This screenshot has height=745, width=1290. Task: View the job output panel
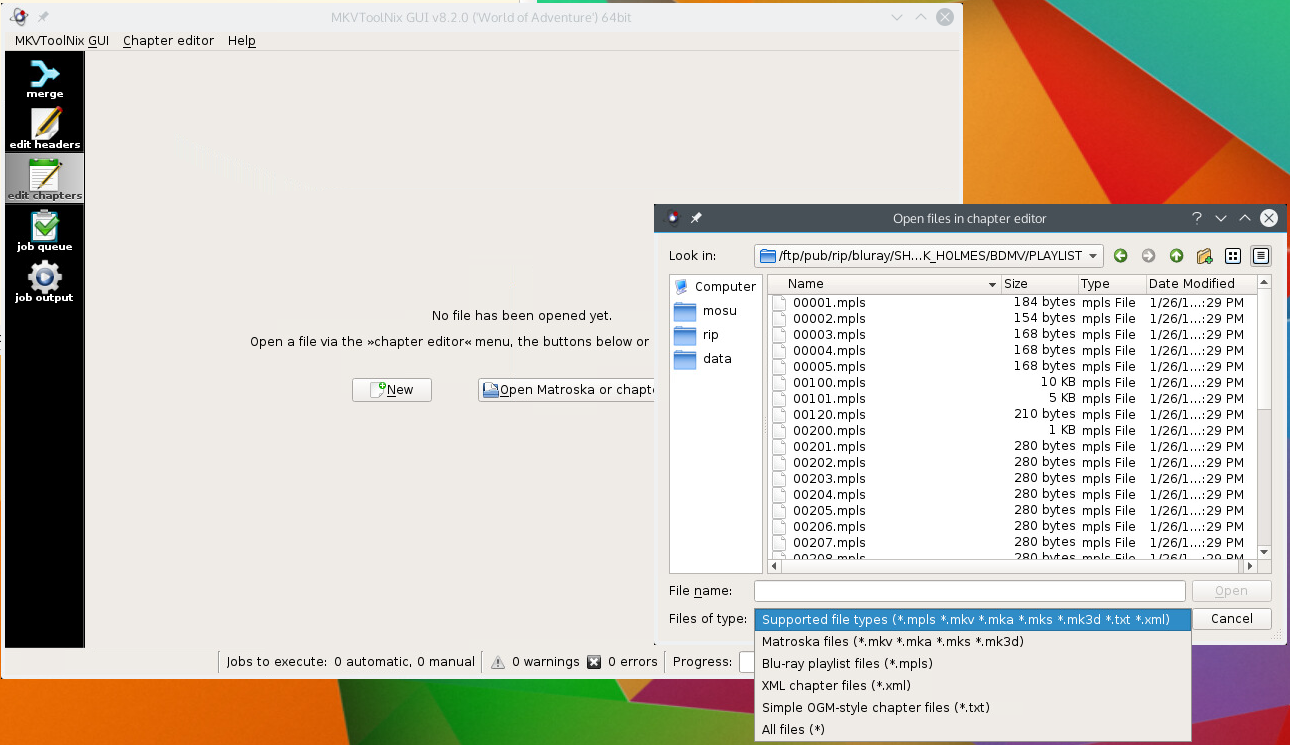[x=44, y=281]
